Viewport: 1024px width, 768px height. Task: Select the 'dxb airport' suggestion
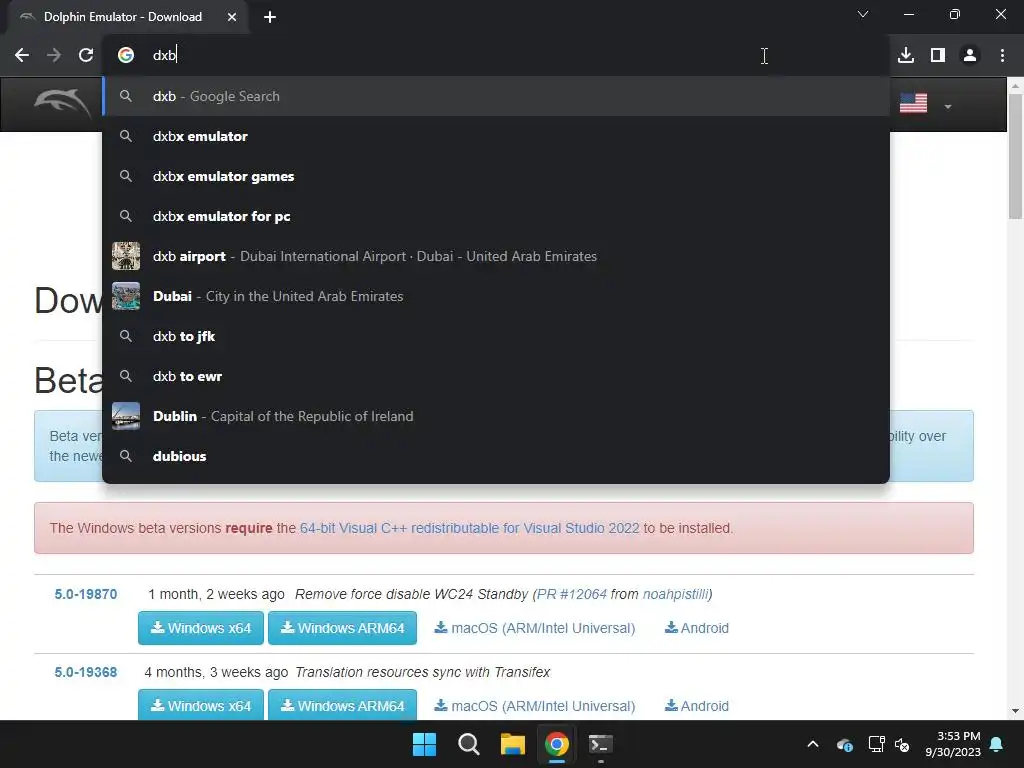[496, 256]
